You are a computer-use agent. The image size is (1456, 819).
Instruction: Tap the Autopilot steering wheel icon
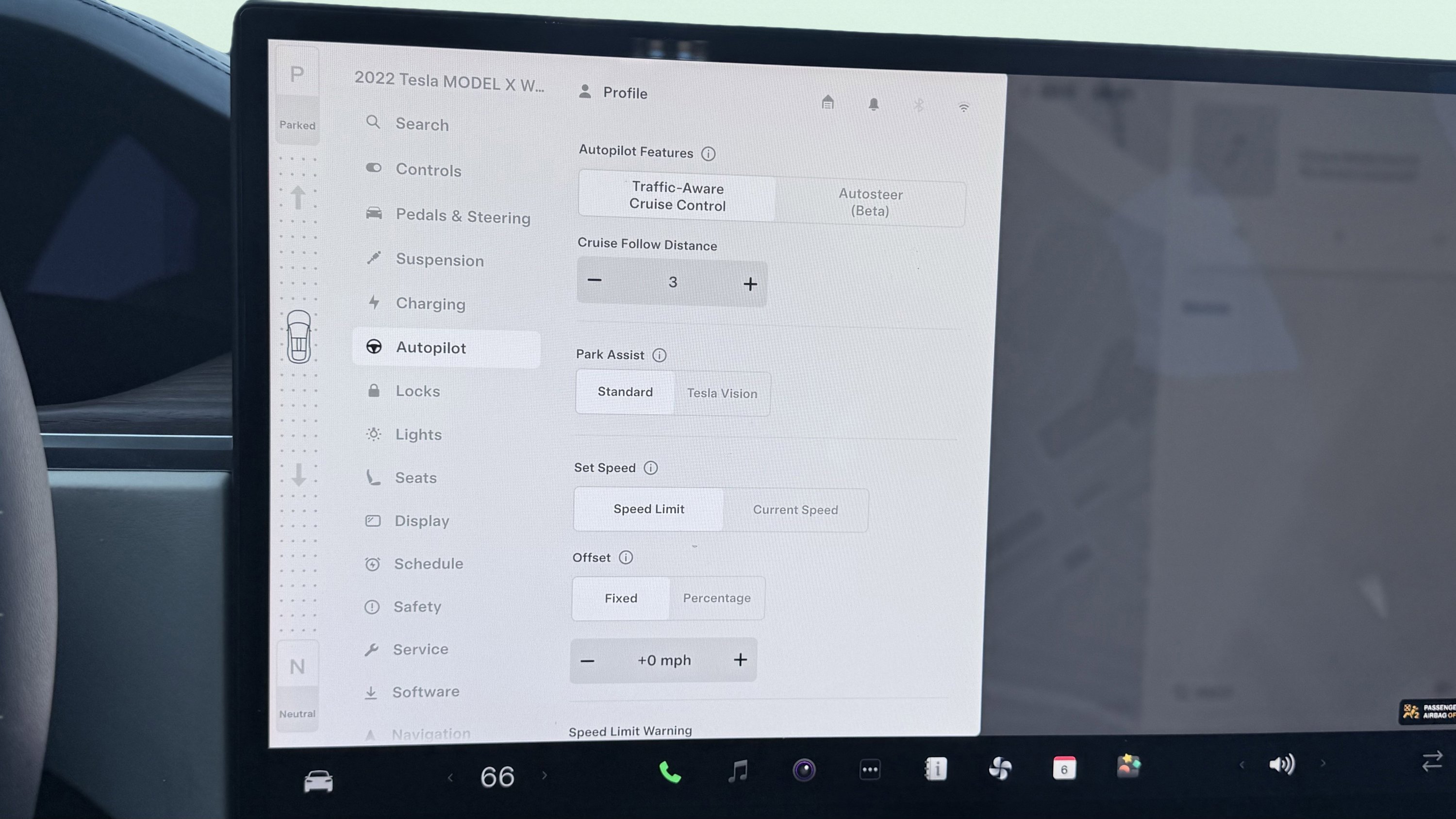click(x=374, y=347)
